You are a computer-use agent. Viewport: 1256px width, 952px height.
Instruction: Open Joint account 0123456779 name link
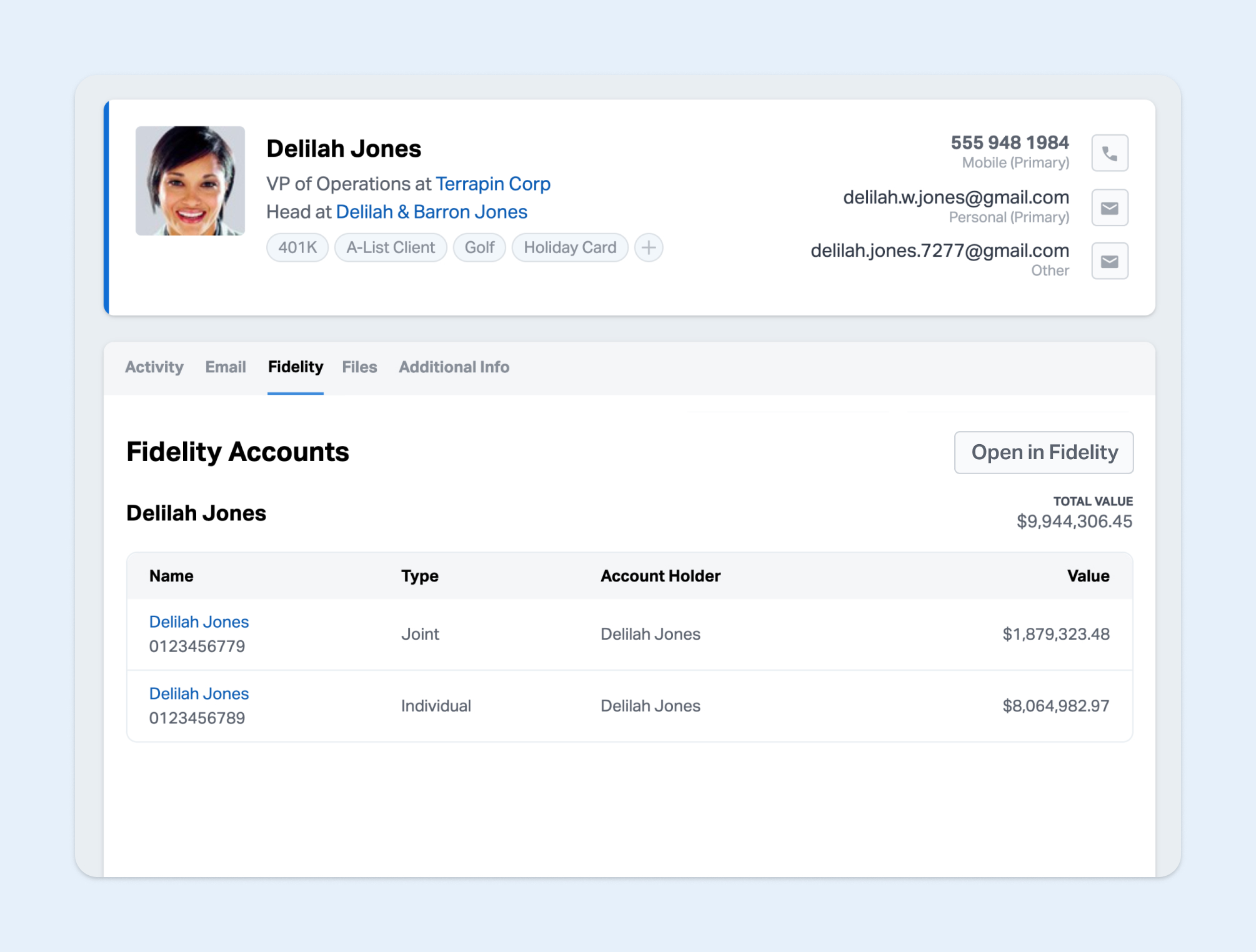pyautogui.click(x=199, y=622)
